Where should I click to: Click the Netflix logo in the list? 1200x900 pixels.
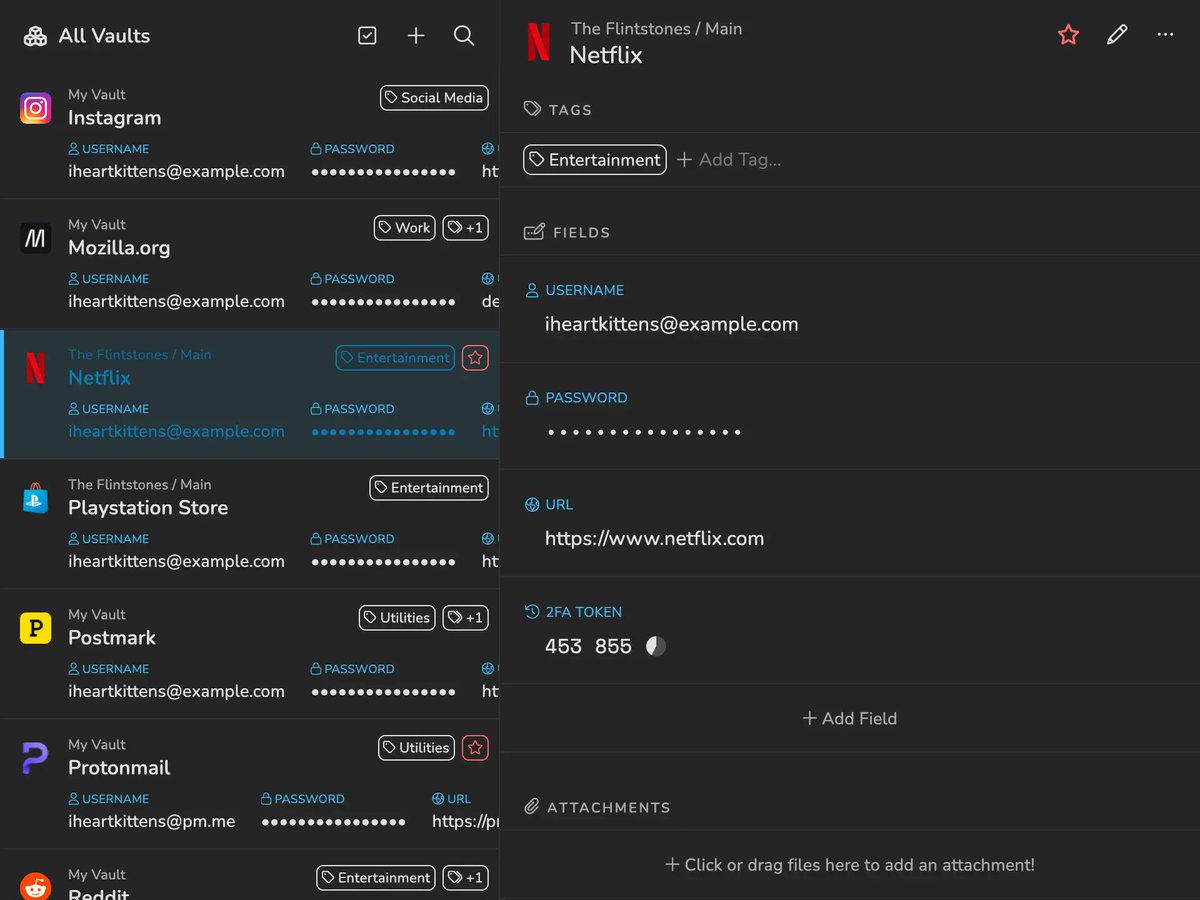(35, 368)
